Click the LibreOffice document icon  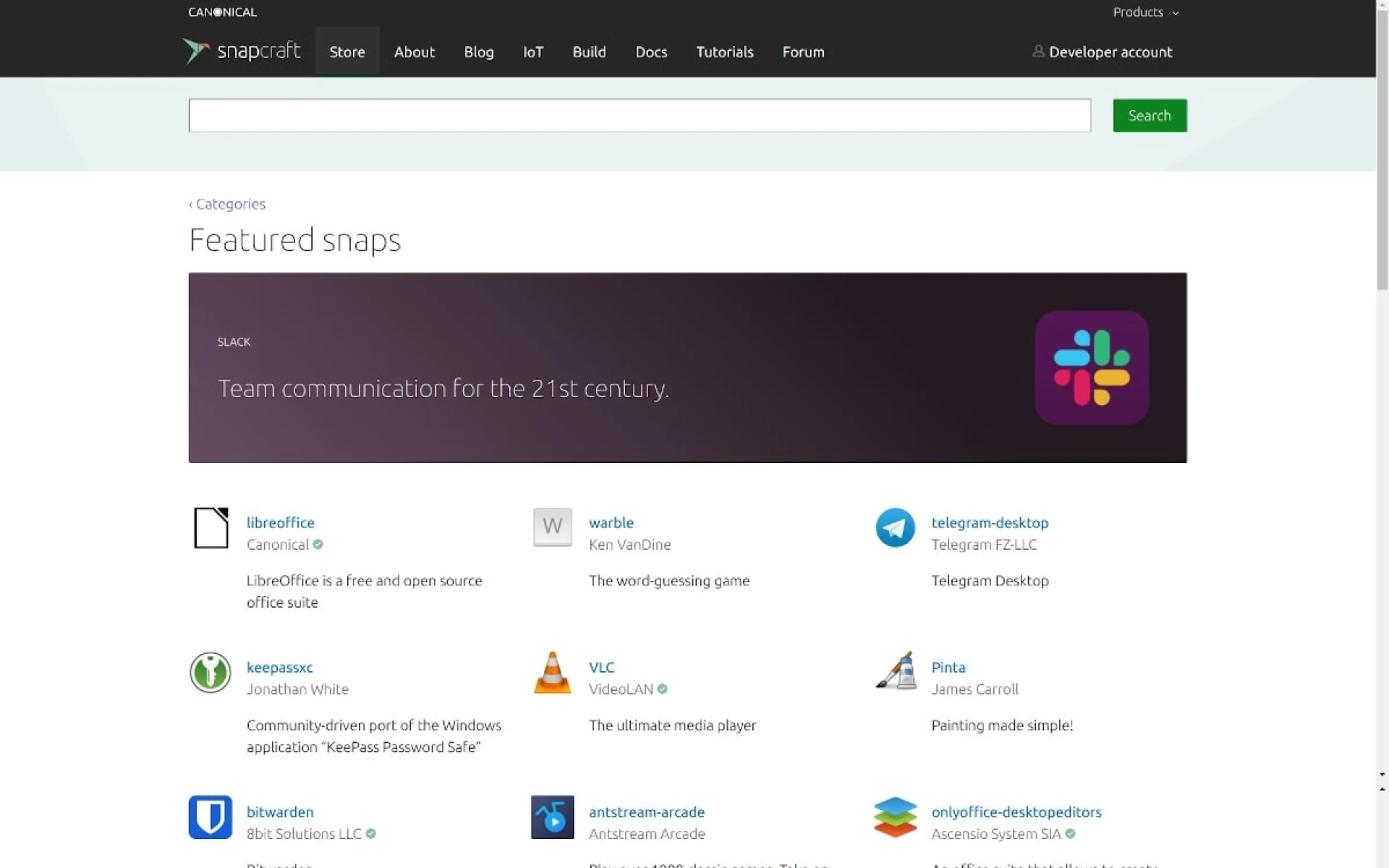coord(211,527)
